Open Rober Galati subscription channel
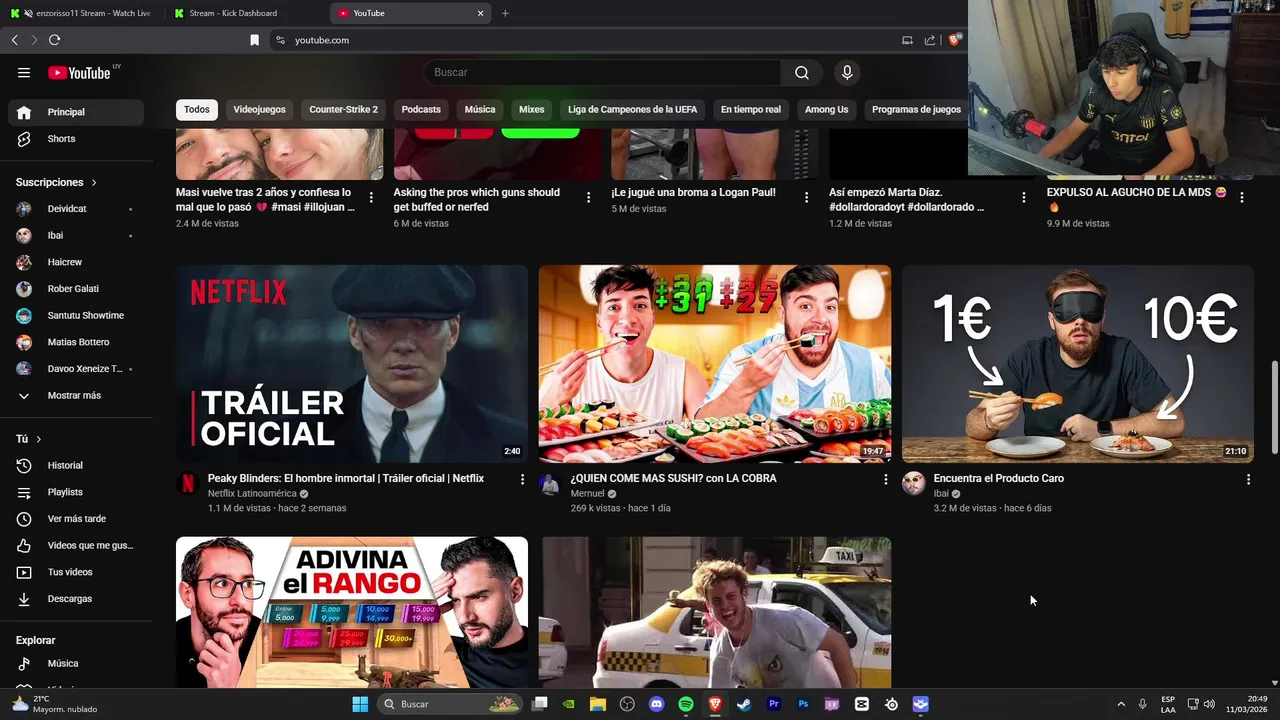The height and width of the screenshot is (720, 1280). click(x=76, y=289)
